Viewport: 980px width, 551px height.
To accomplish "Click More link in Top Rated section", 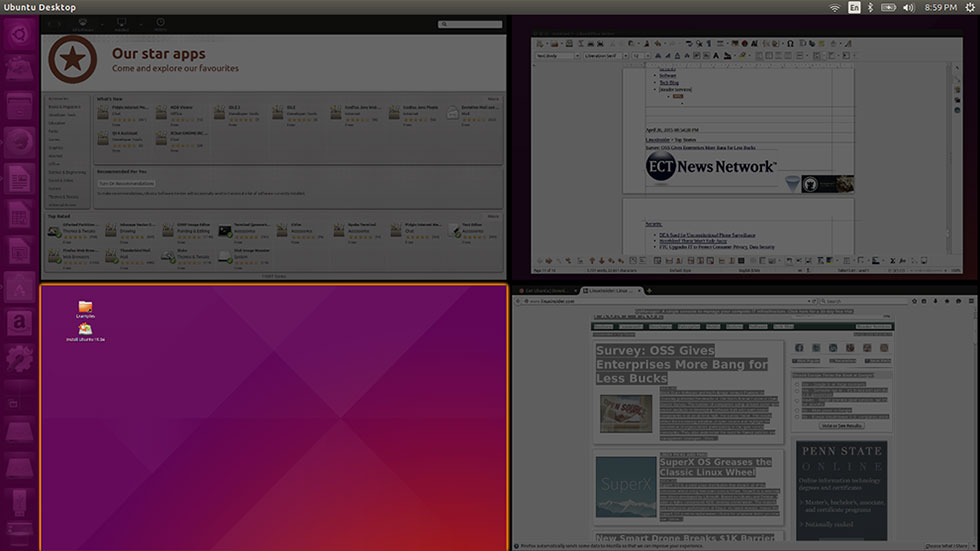I will (493, 216).
